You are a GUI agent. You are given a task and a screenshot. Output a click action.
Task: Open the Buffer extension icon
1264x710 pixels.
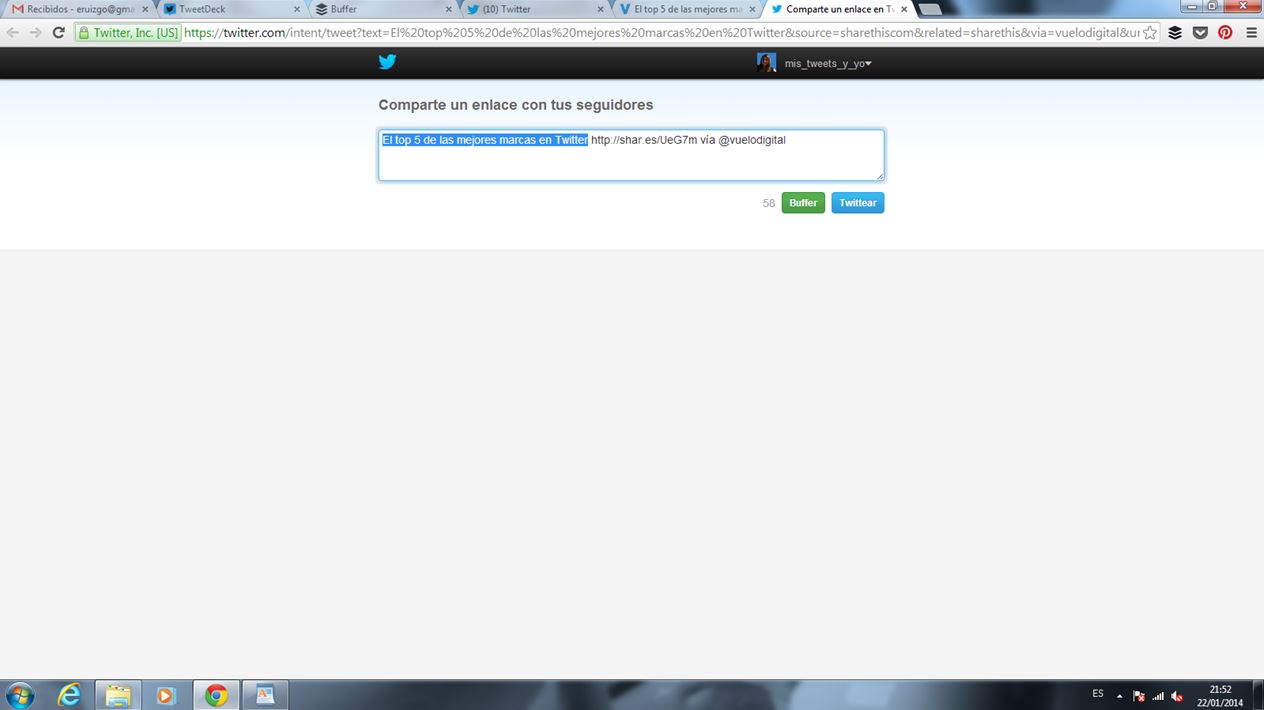point(1175,32)
